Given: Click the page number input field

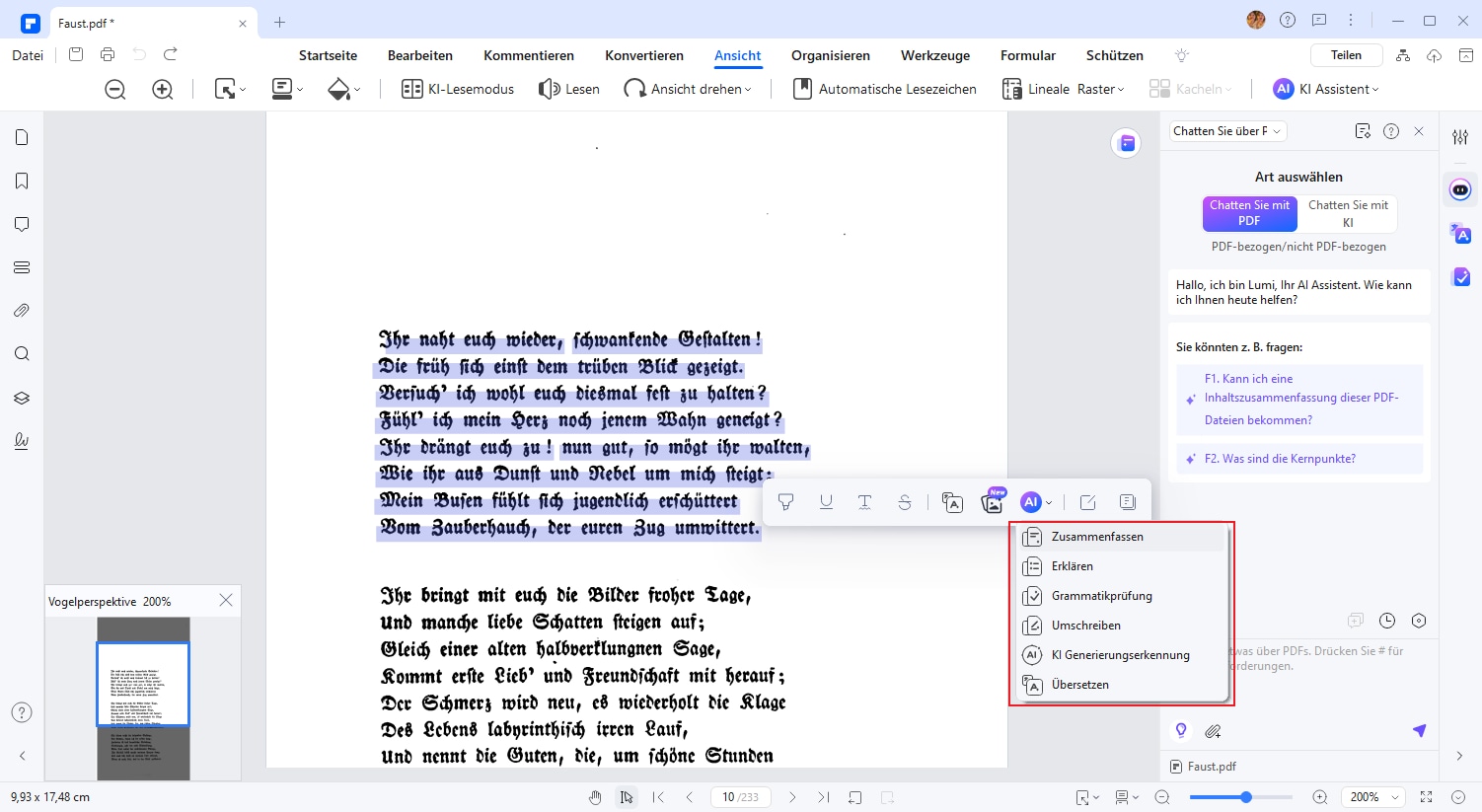Looking at the screenshot, I should coord(740,797).
